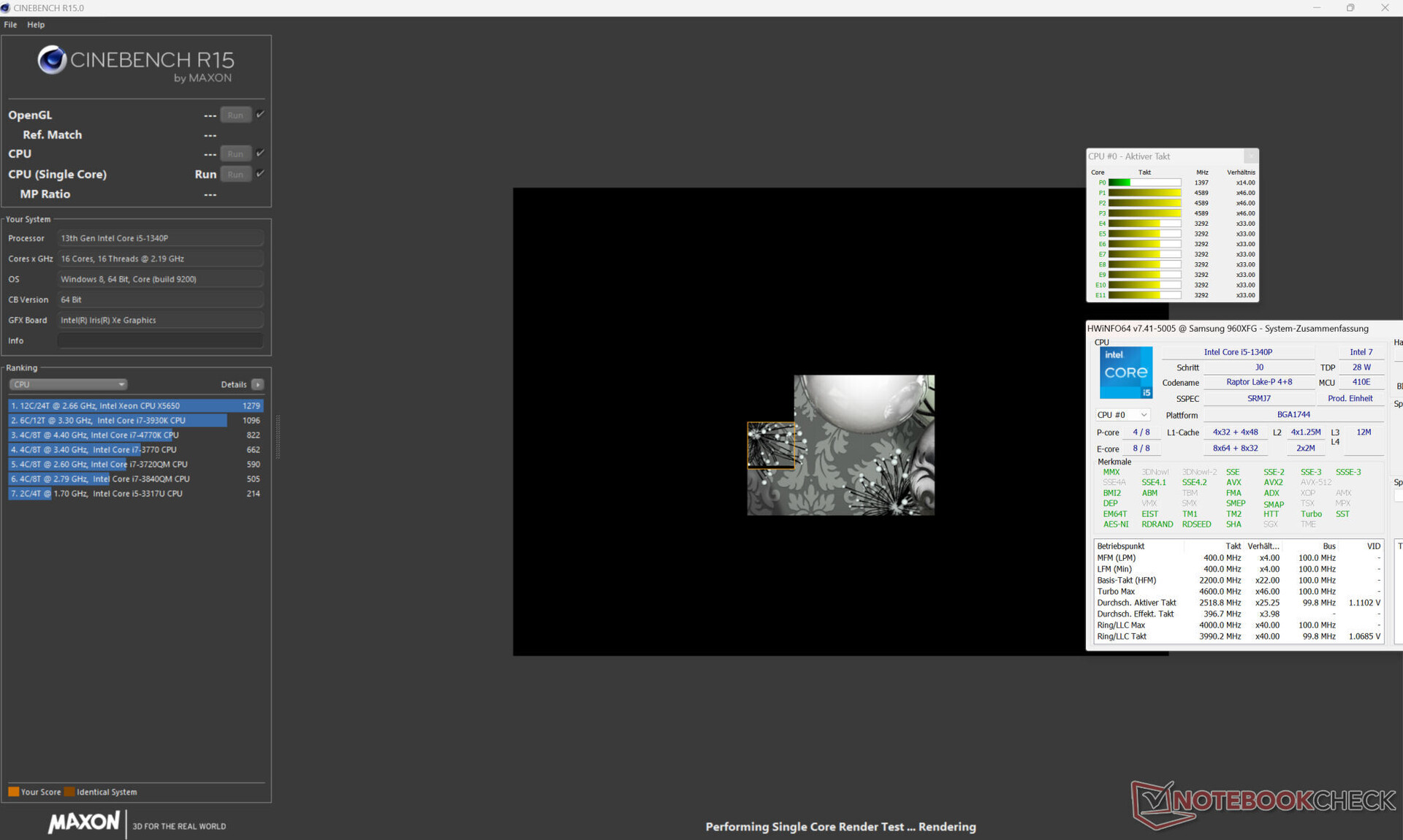Click the Cinebench R15 logo sphere icon
This screenshot has height=840, width=1403.
pyautogui.click(x=52, y=60)
